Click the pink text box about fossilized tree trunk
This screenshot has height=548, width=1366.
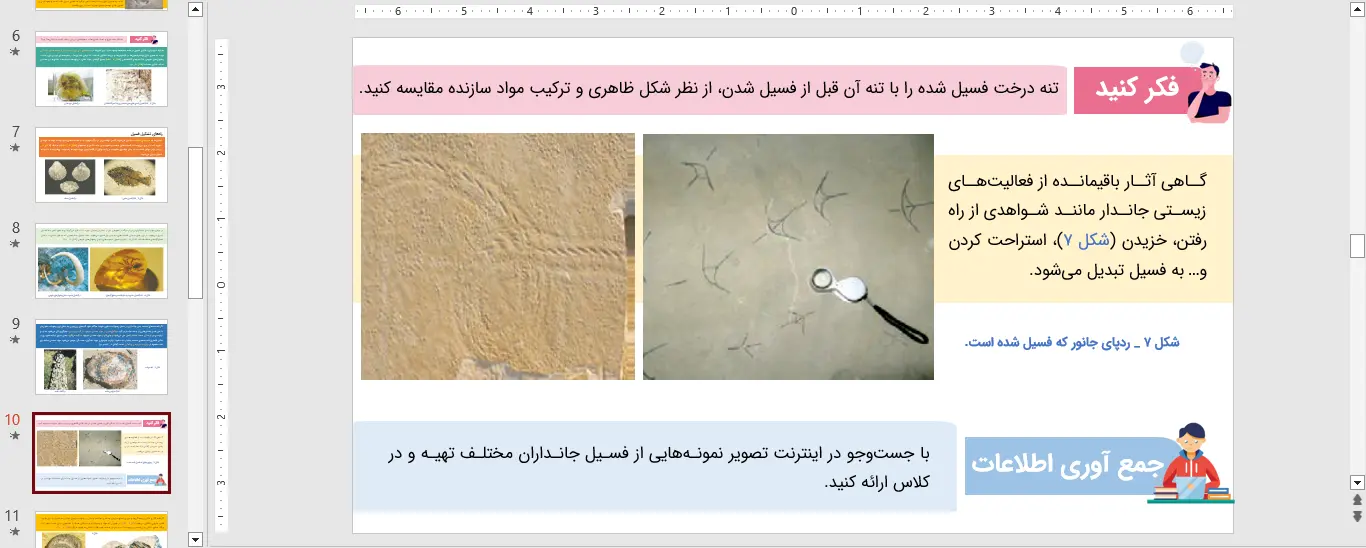click(x=710, y=90)
